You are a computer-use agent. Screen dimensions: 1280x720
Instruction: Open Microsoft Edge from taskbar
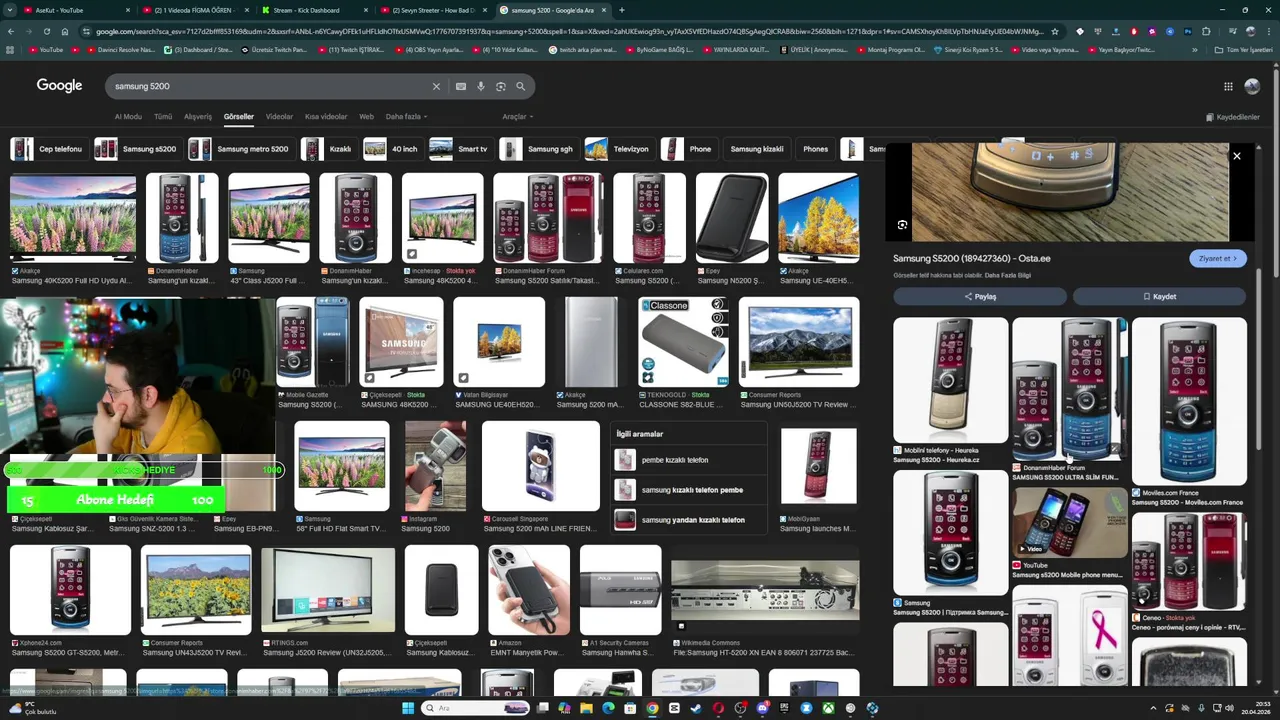608,708
